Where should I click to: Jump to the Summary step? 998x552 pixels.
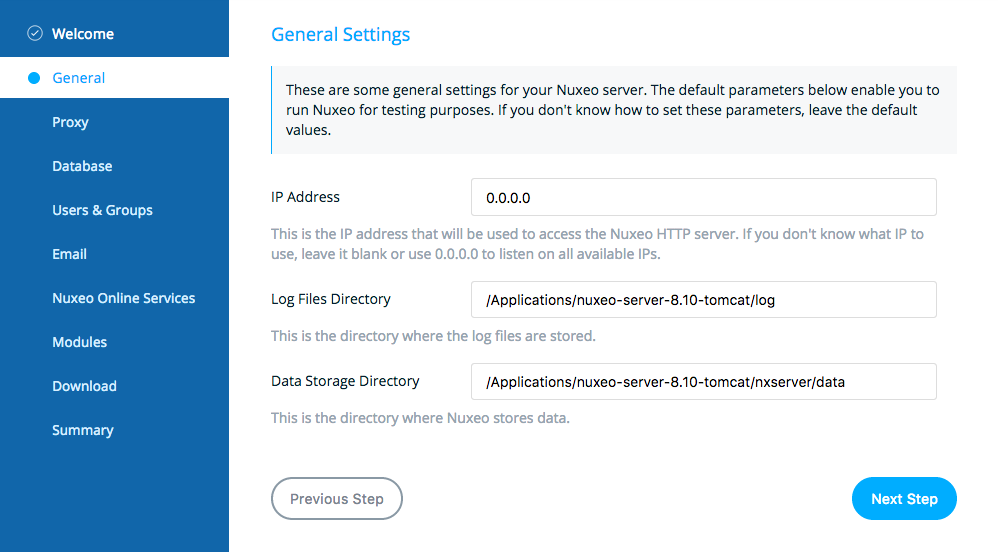[x=83, y=430]
